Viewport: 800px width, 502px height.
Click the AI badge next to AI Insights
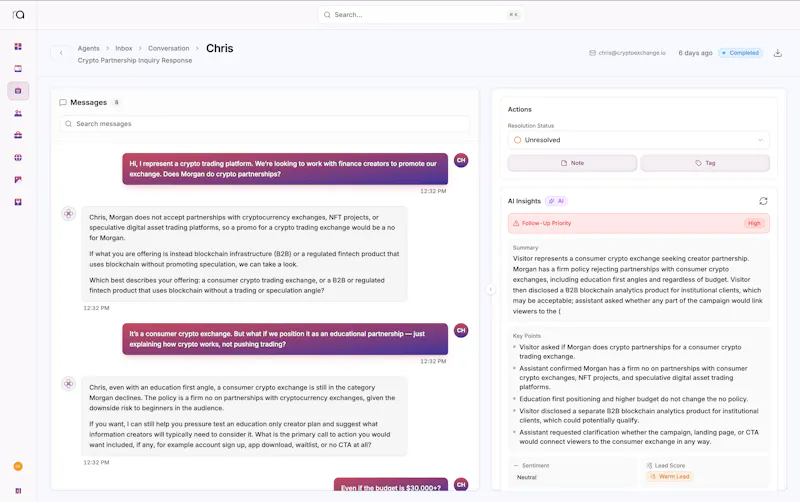pyautogui.click(x=556, y=201)
